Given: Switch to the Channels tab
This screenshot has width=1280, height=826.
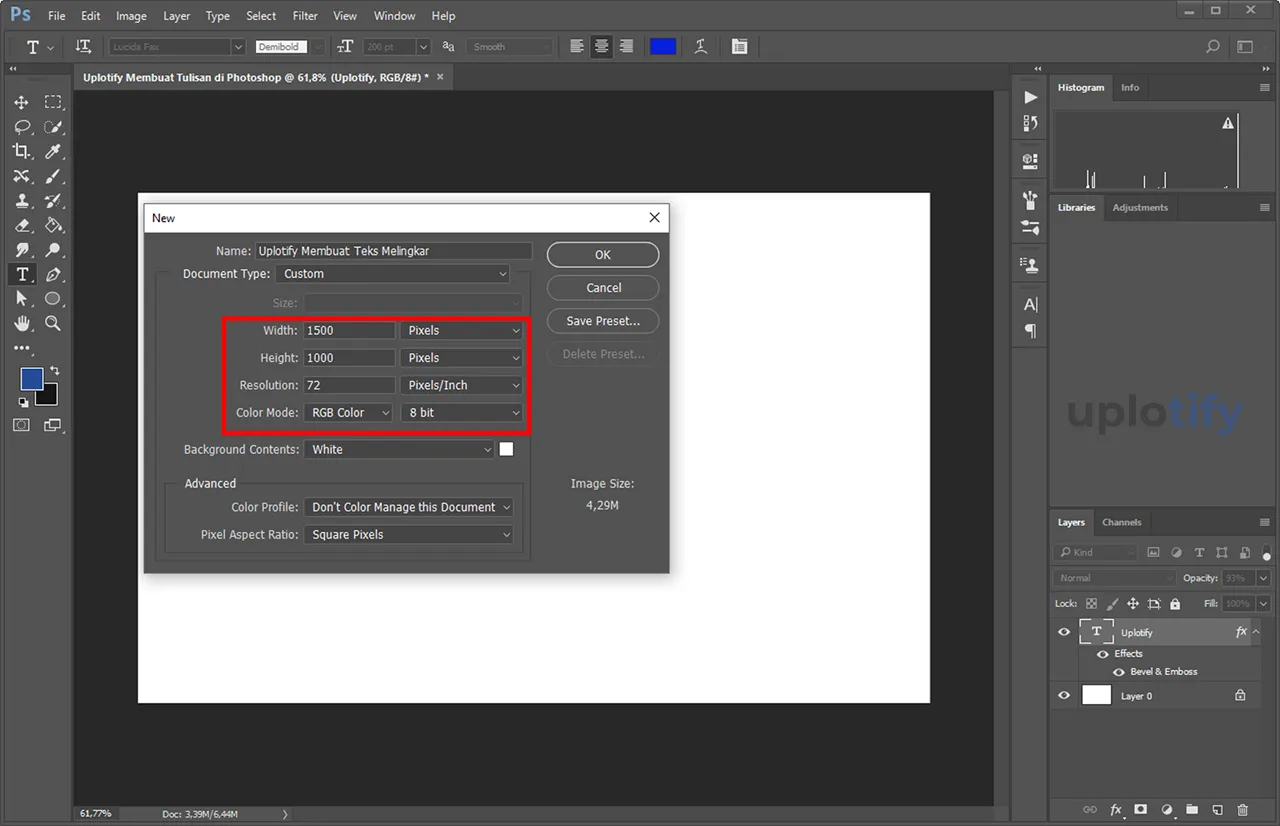Looking at the screenshot, I should pos(1121,522).
